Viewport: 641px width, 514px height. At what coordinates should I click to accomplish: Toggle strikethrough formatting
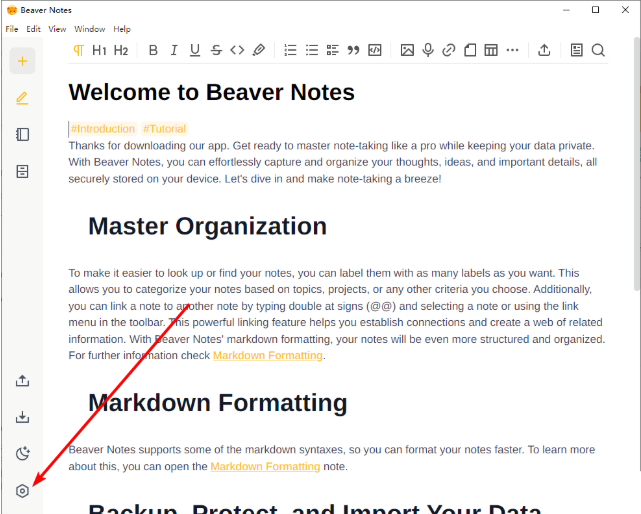(x=216, y=50)
